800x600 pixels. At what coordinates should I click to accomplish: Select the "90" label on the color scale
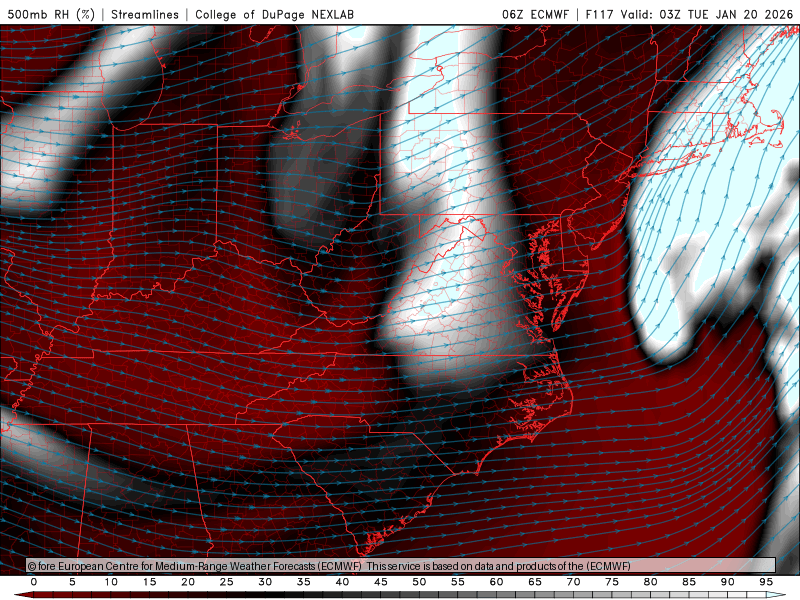coord(728,582)
